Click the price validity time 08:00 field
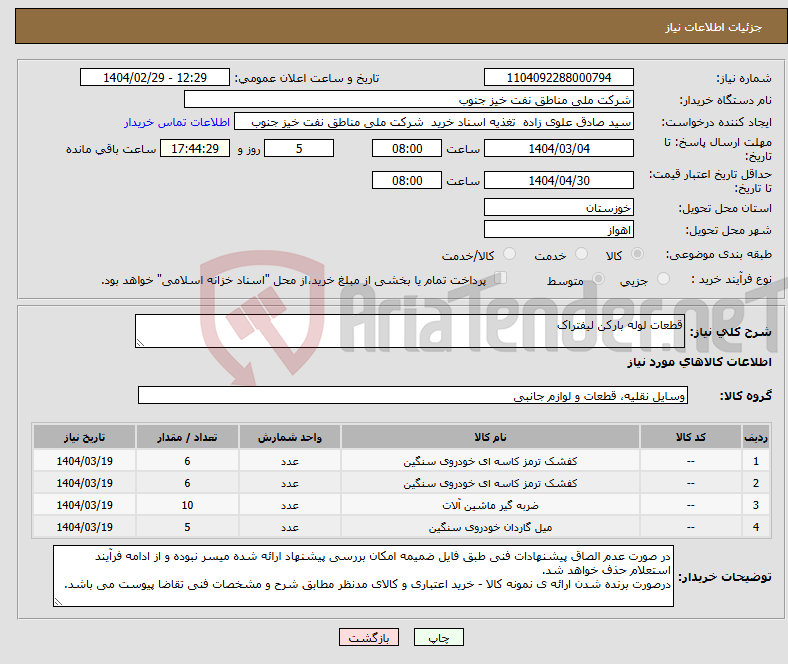 tap(407, 180)
